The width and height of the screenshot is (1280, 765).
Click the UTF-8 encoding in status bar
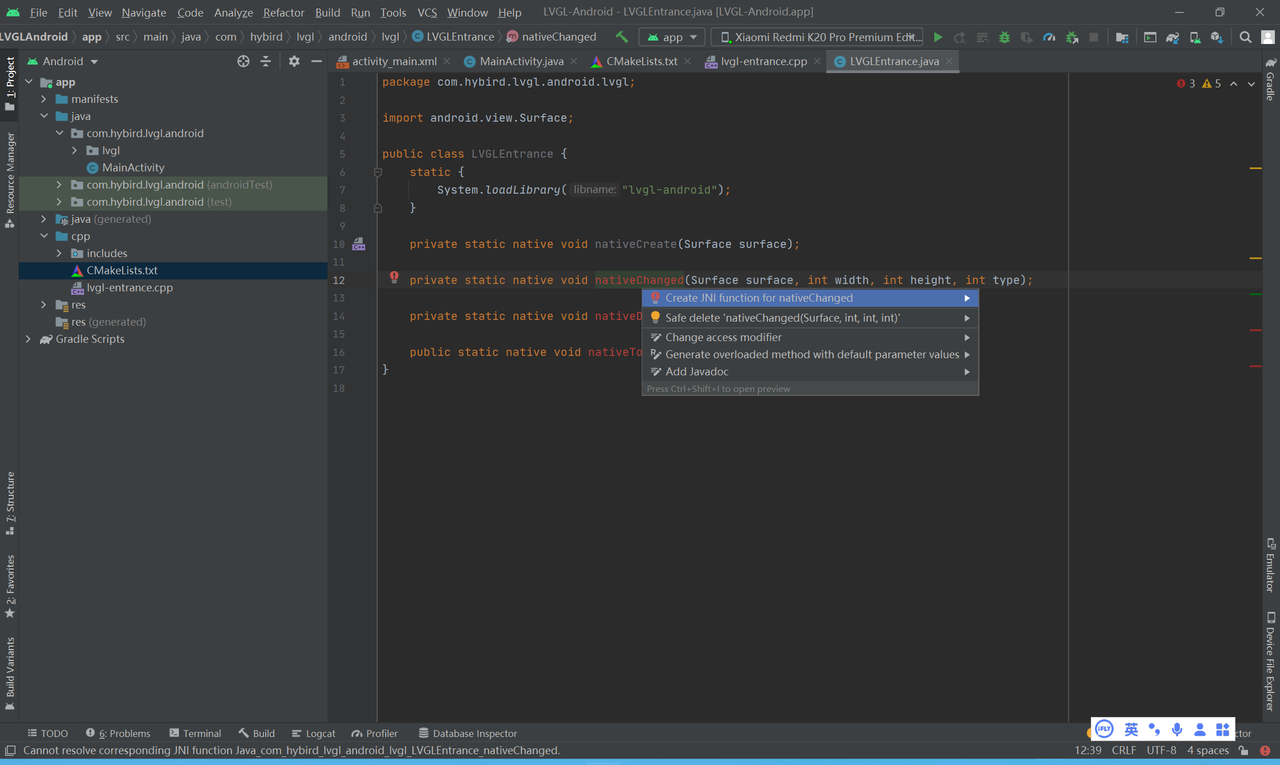tap(1161, 750)
